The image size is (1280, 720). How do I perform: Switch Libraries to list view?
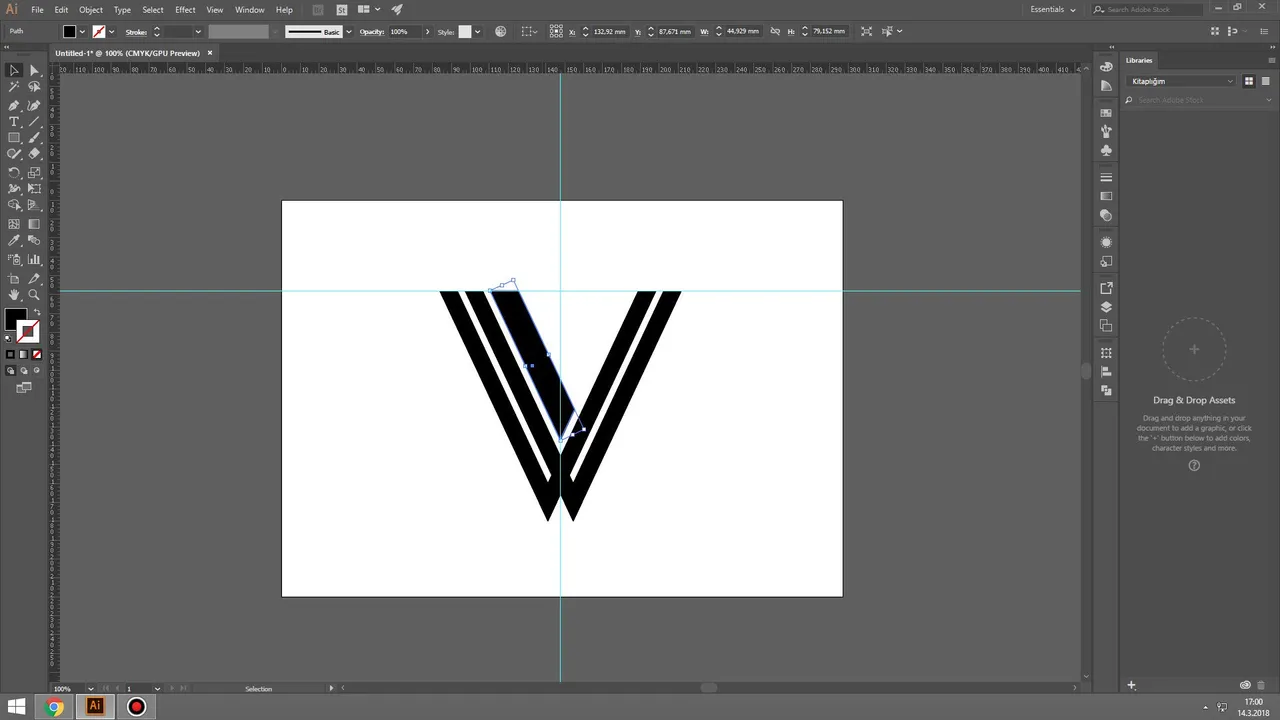coord(1265,81)
